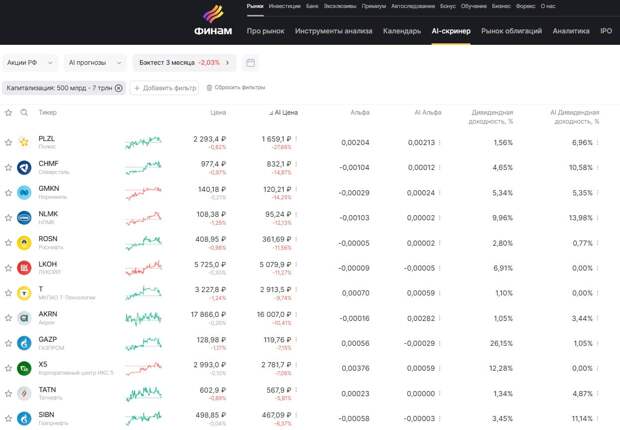The image size is (620, 430).
Task: Open the Акции РФ dropdown
Action: point(29,63)
